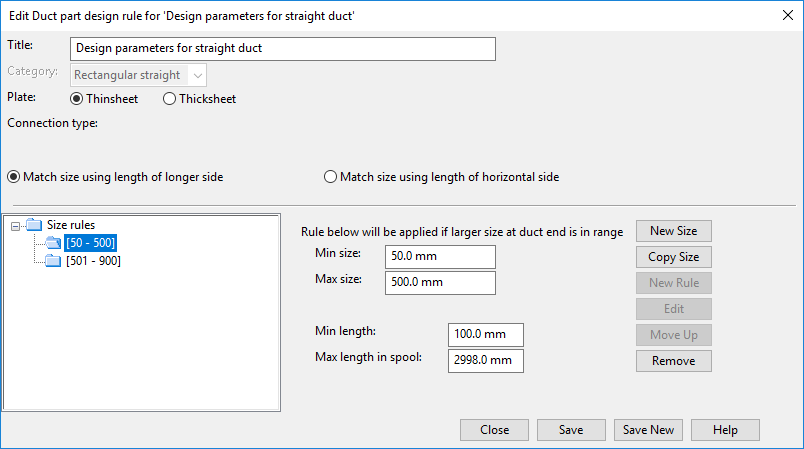Open Help for this dialog
The height and width of the screenshot is (449, 804).
(x=725, y=430)
